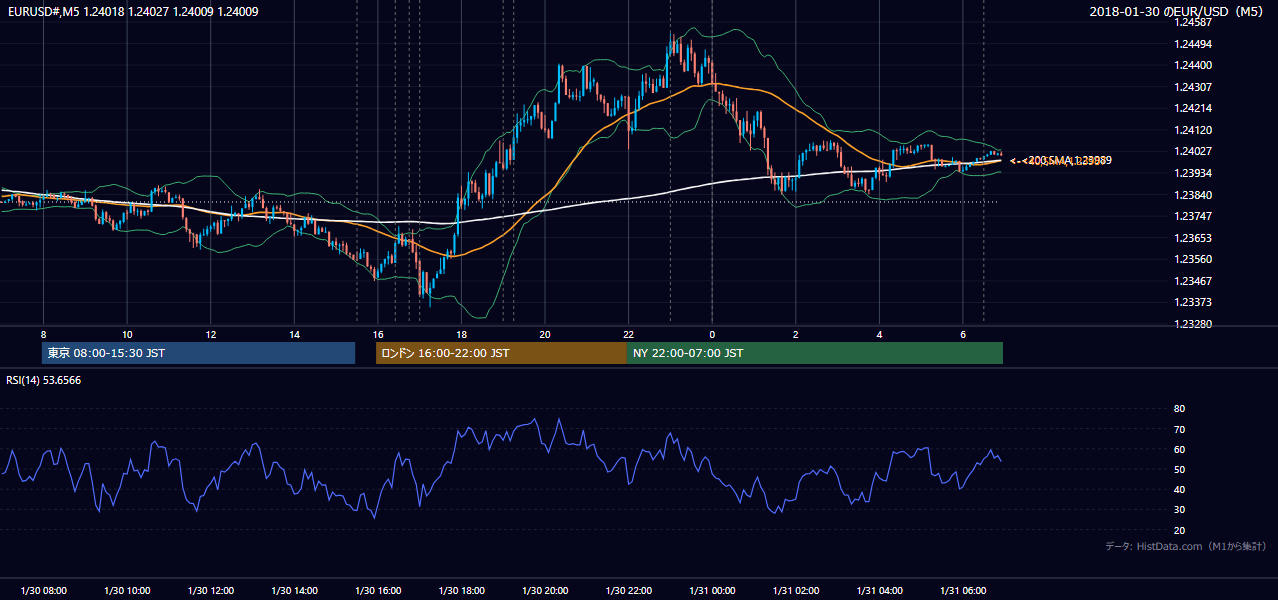
Task: Click the 200 SMA price label
Action: 1062,160
